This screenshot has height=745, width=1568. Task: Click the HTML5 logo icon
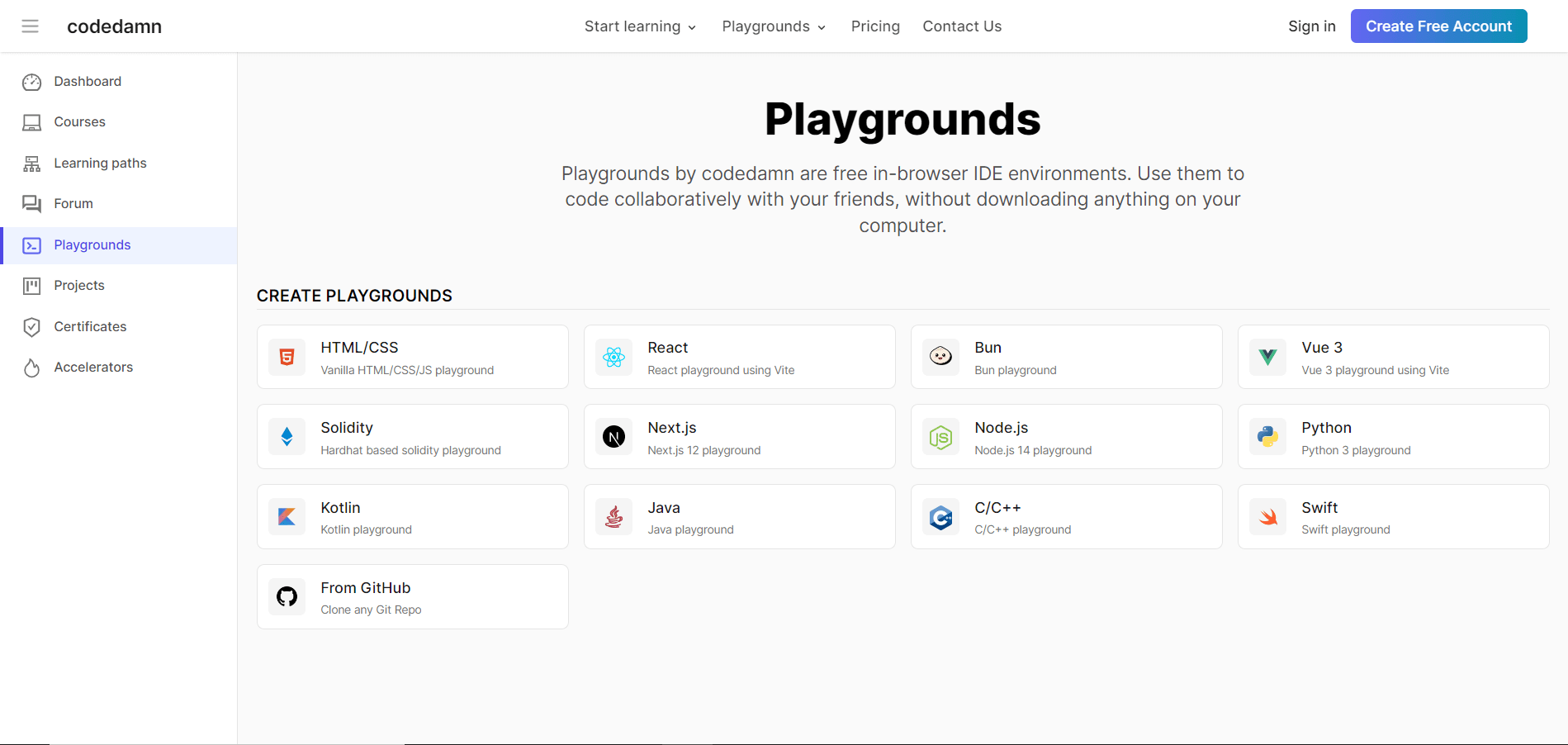287,357
